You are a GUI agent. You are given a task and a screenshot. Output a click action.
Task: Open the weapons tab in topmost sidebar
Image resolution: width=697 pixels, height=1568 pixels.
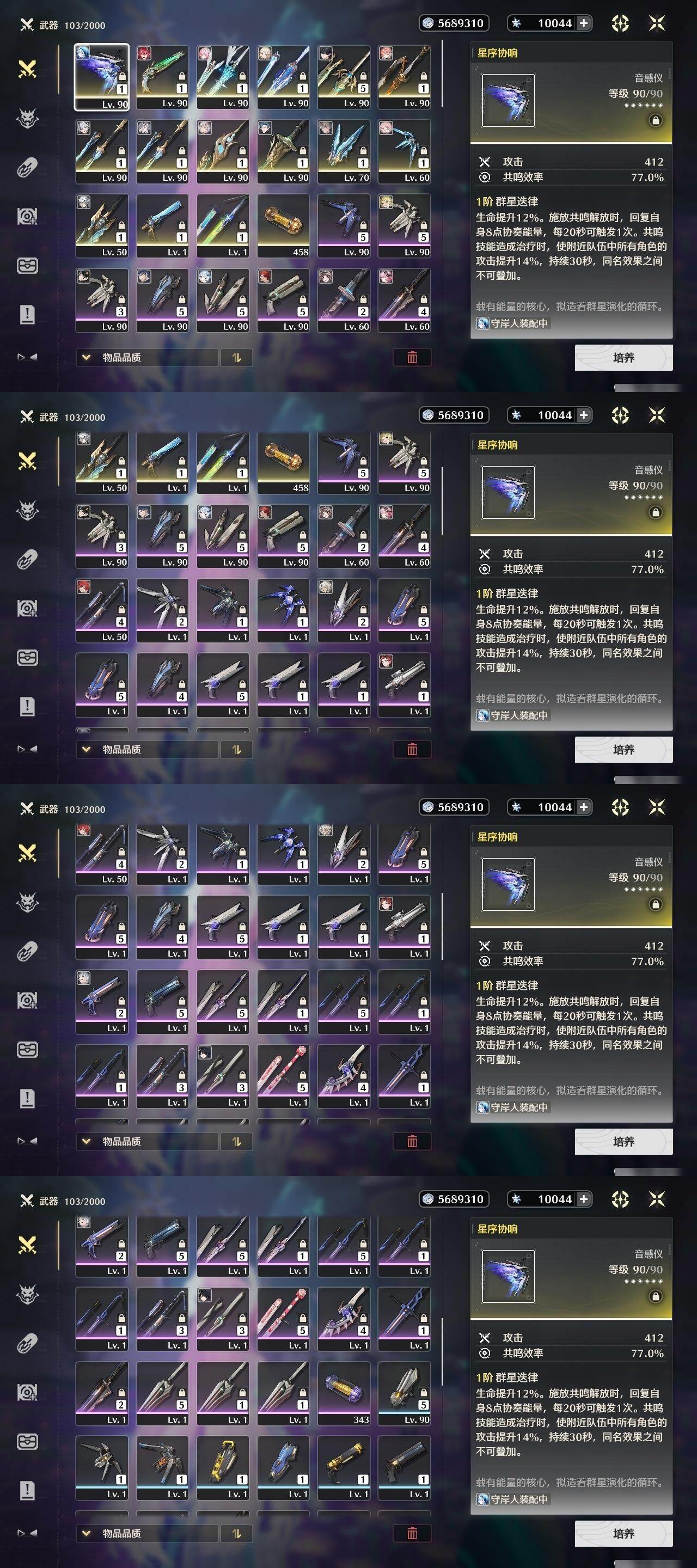27,69
